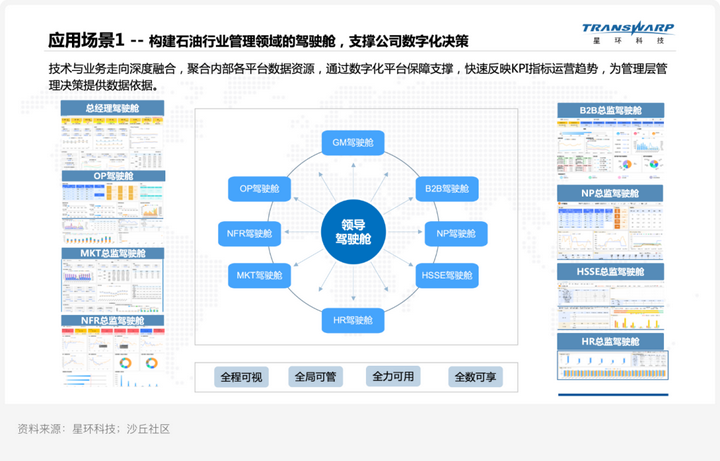Open the NFR驾驶舱 node
Screen dimensions: 720x461
pos(249,234)
